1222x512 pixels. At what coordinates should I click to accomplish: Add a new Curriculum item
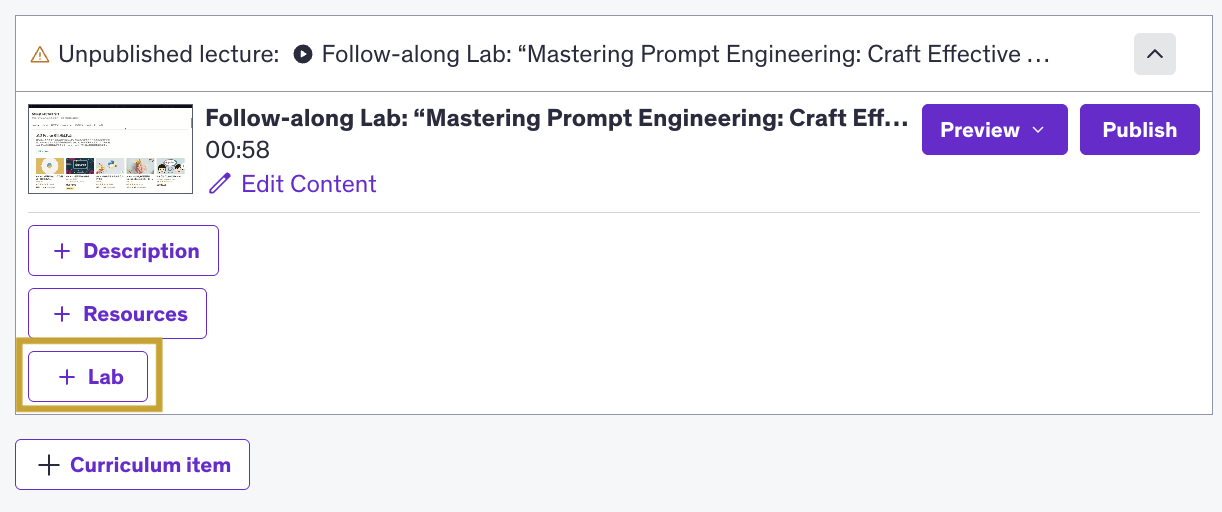point(132,465)
